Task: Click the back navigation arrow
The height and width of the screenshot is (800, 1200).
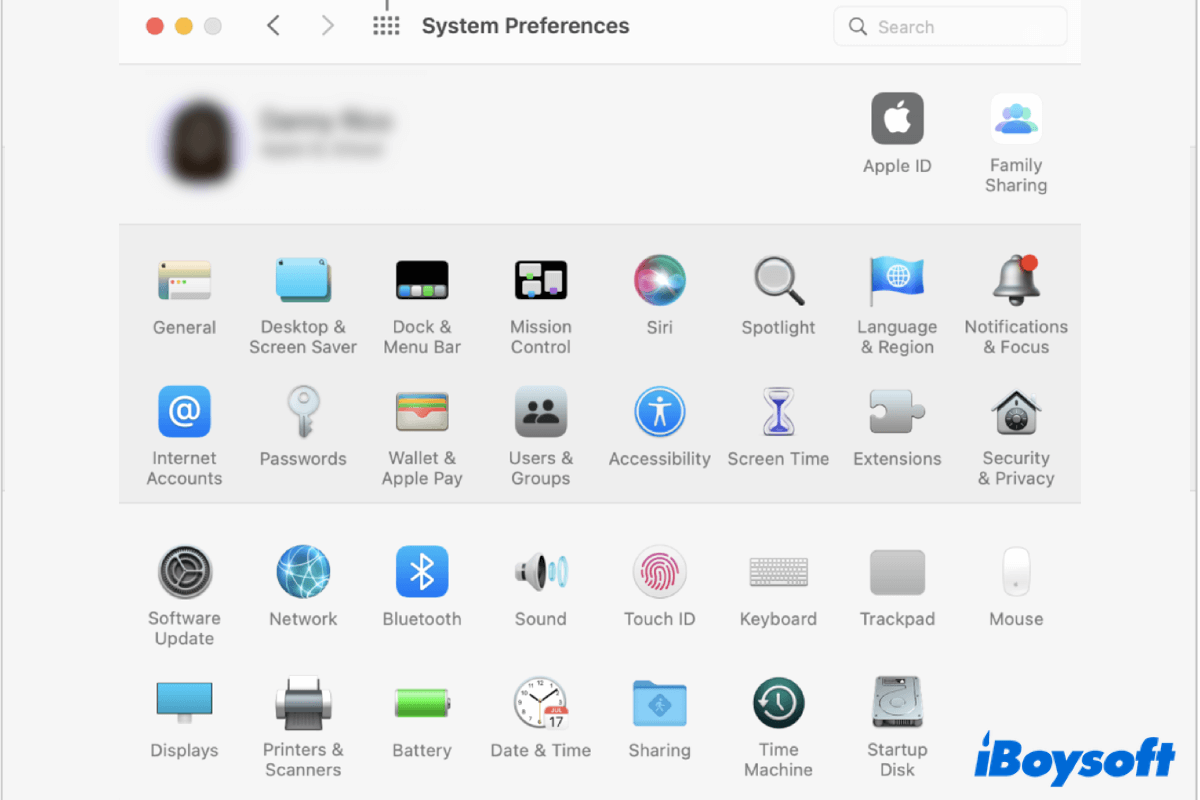Action: pyautogui.click(x=273, y=26)
